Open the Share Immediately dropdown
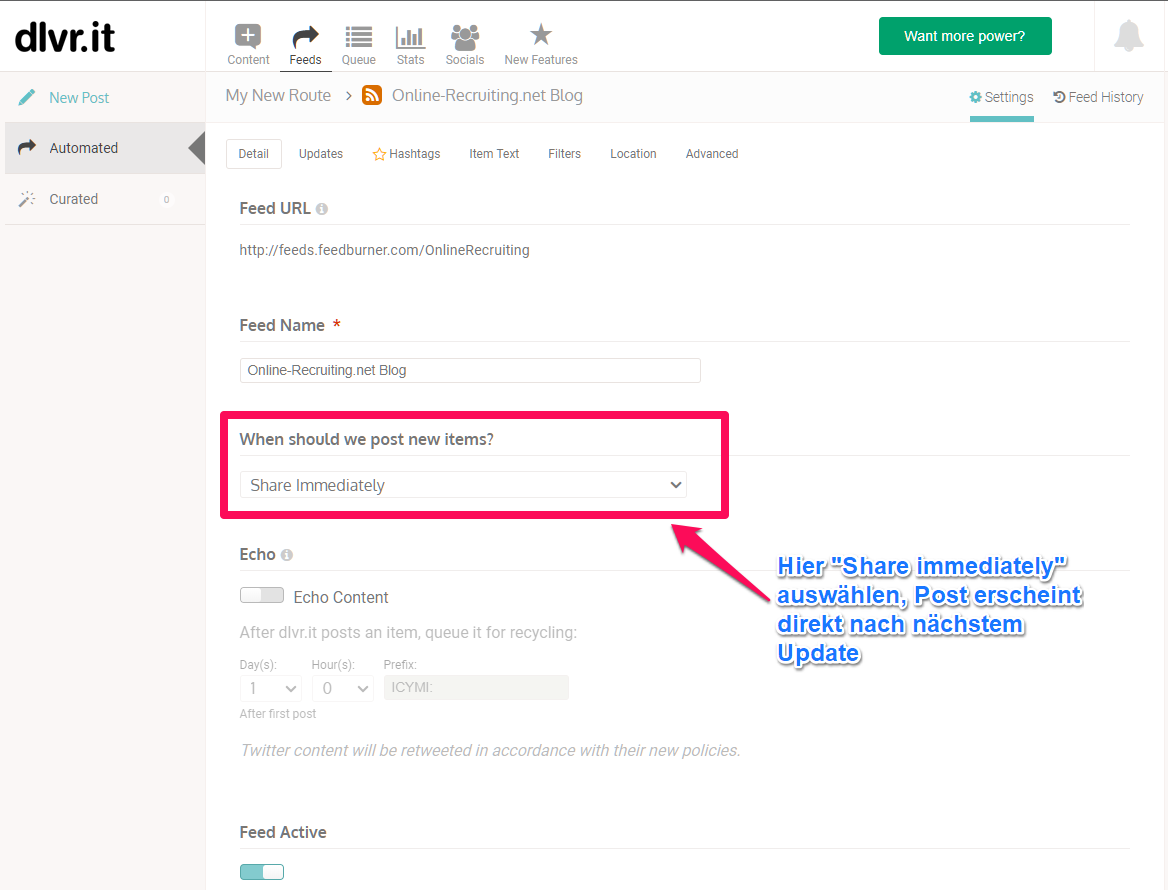The height and width of the screenshot is (890, 1168). [x=464, y=485]
